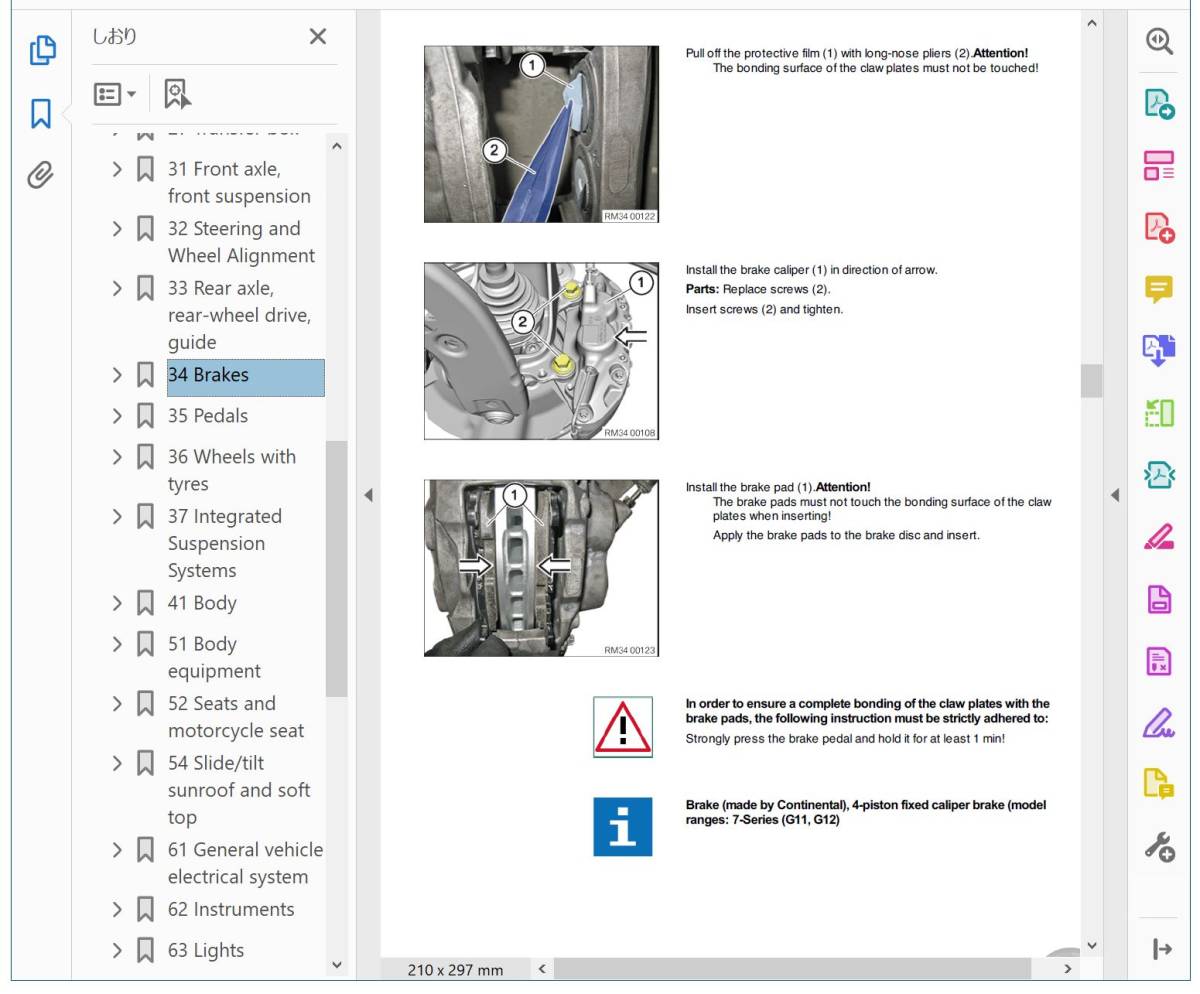Open the teal Scan & OCR tool
Viewport: 1200px width, 994px height.
pyautogui.click(x=1159, y=474)
